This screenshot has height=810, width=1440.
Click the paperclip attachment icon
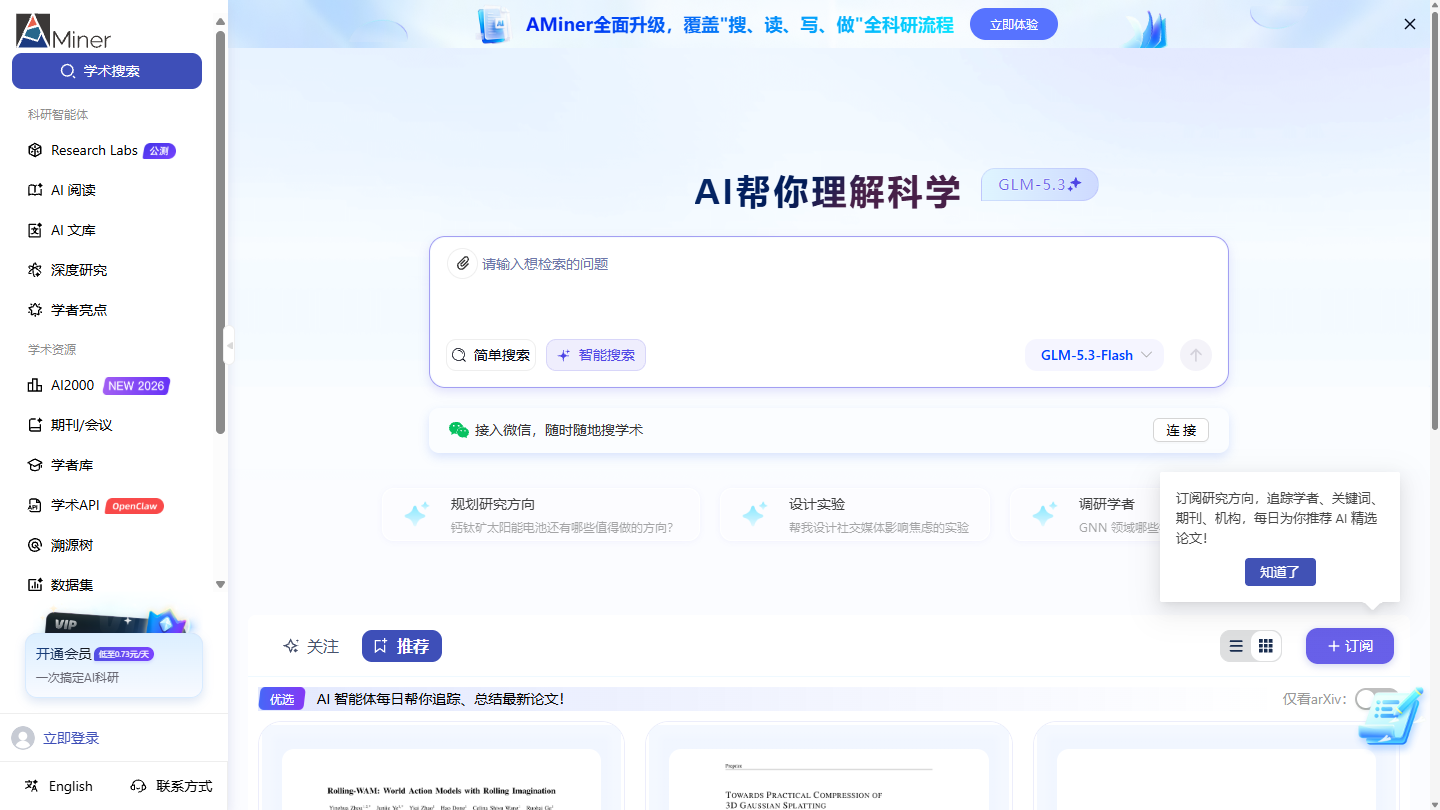(462, 264)
